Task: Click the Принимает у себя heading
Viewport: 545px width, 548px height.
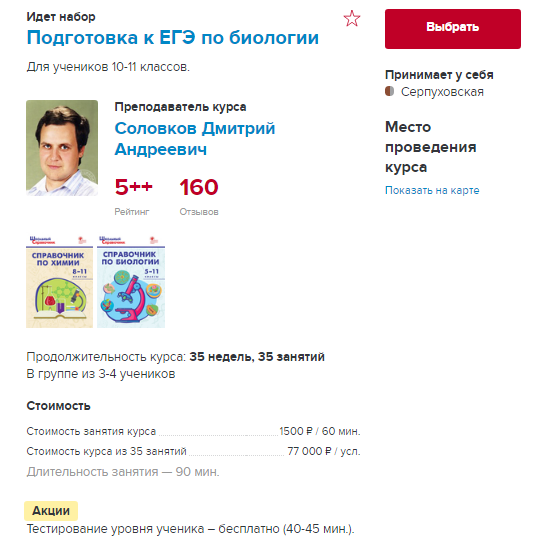Action: tap(439, 75)
